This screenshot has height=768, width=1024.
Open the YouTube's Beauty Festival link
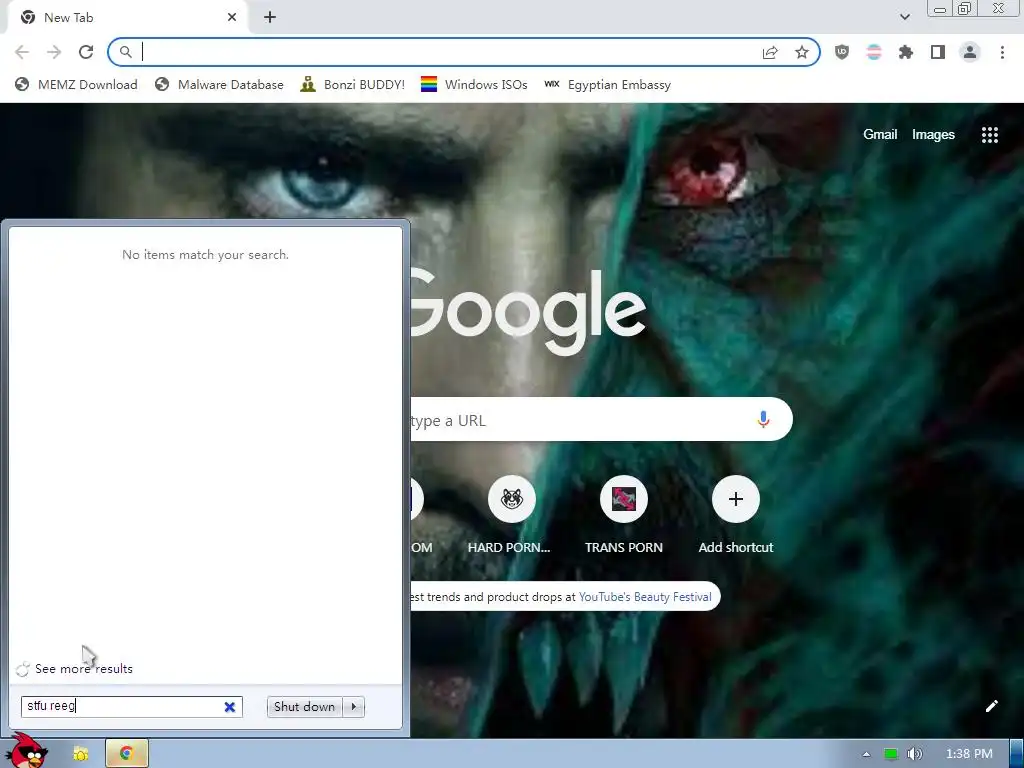645,597
